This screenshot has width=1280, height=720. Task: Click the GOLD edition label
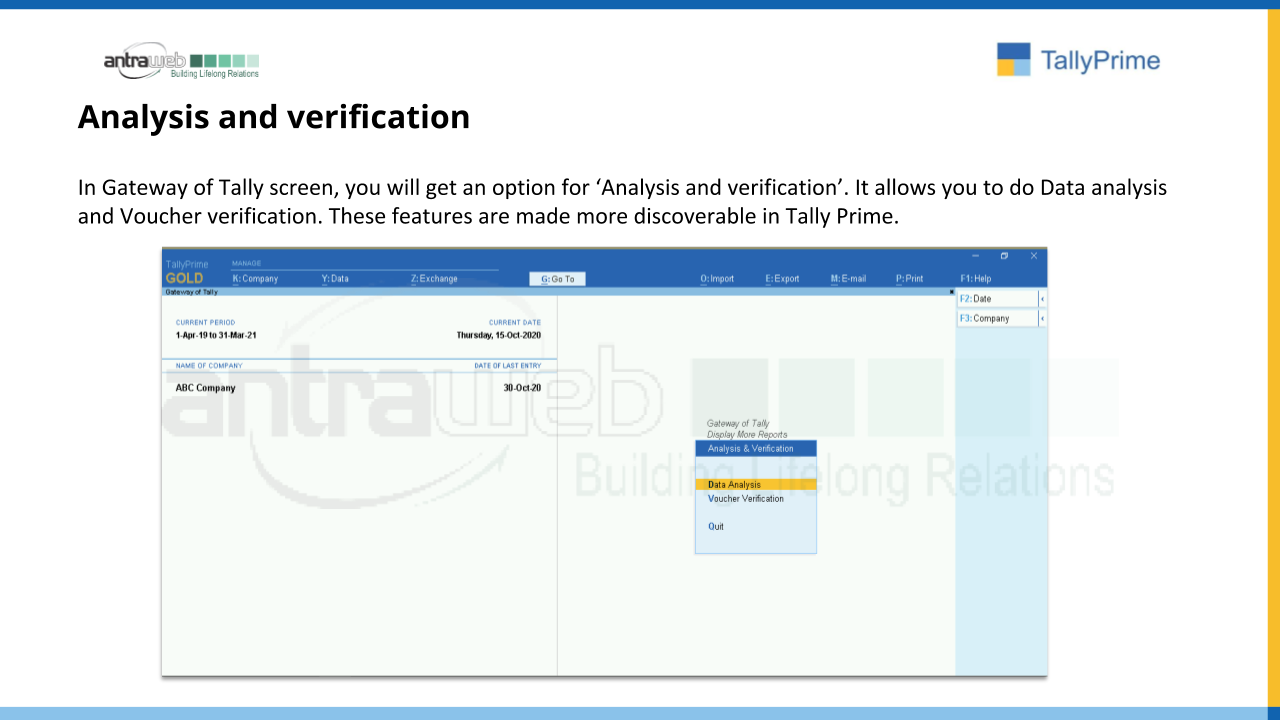[x=184, y=278]
